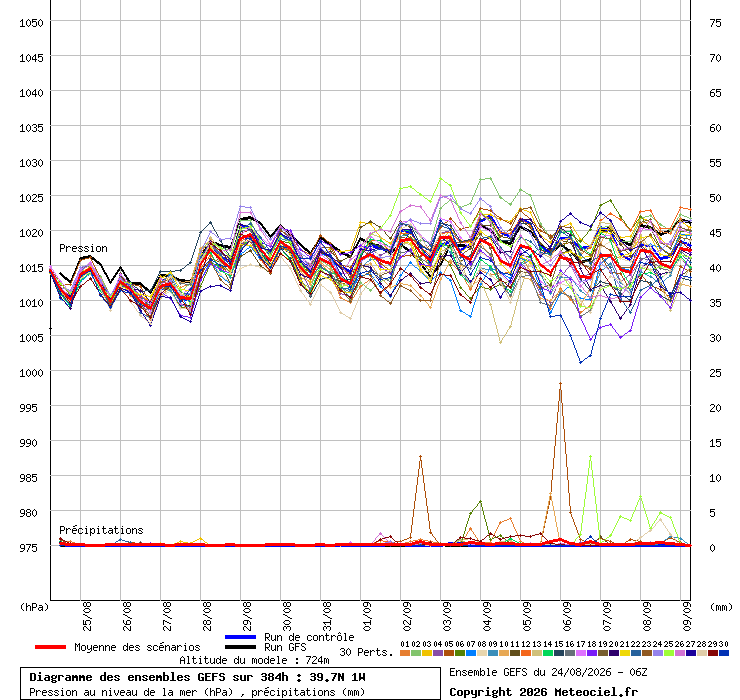Image resolution: width=740 pixels, height=700 pixels.
Task: Click the 1050 pressure axis value
Action: click(x=31, y=23)
